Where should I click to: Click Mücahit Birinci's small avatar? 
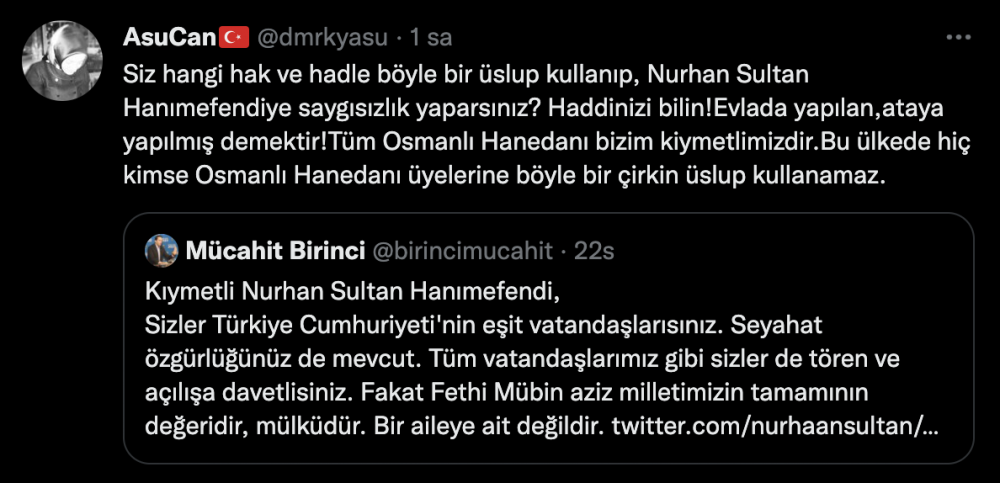161,253
